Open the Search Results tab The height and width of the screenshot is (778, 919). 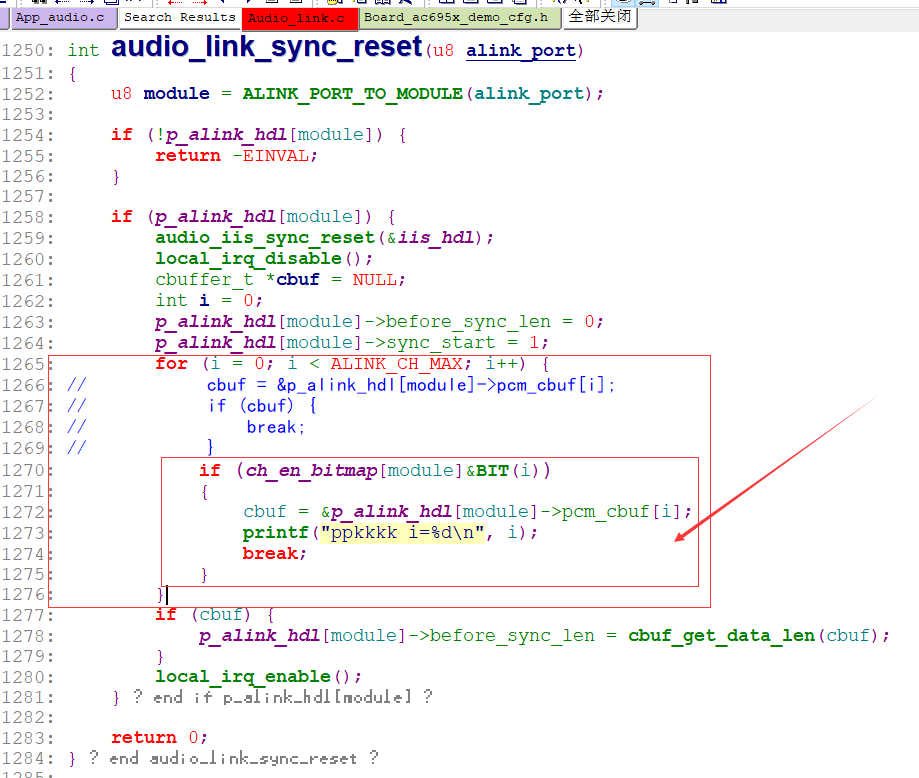[179, 18]
